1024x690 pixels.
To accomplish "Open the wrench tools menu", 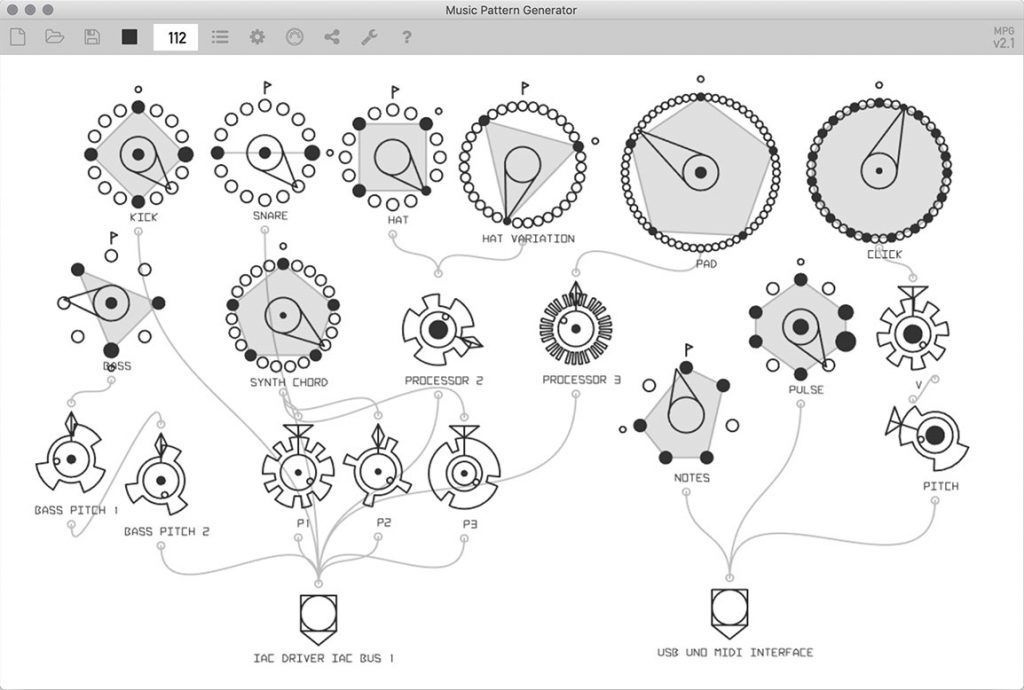I will tap(370, 36).
